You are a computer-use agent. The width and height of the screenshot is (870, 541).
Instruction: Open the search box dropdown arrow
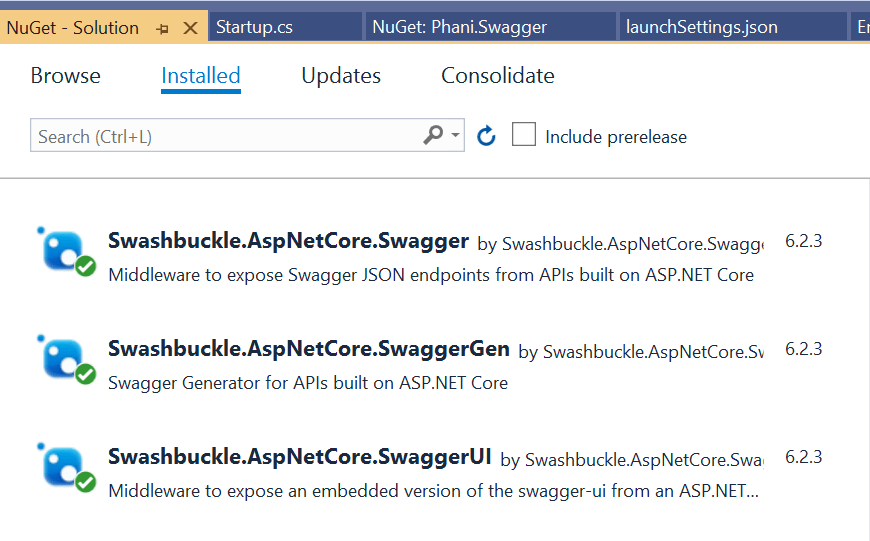[x=456, y=135]
